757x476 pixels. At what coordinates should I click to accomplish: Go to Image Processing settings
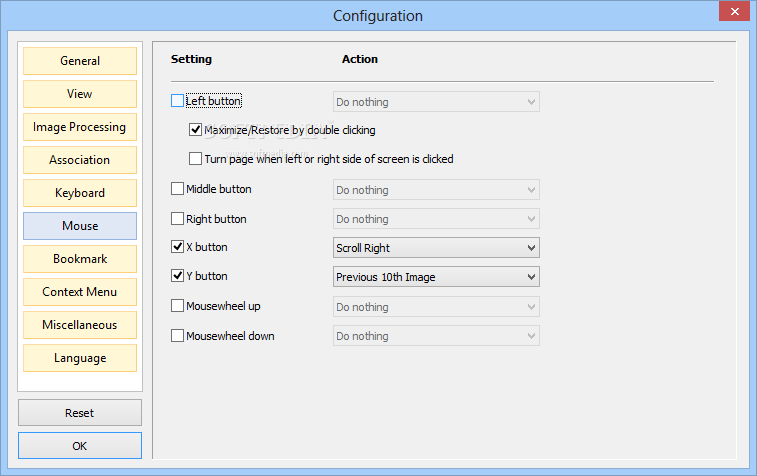coord(80,127)
